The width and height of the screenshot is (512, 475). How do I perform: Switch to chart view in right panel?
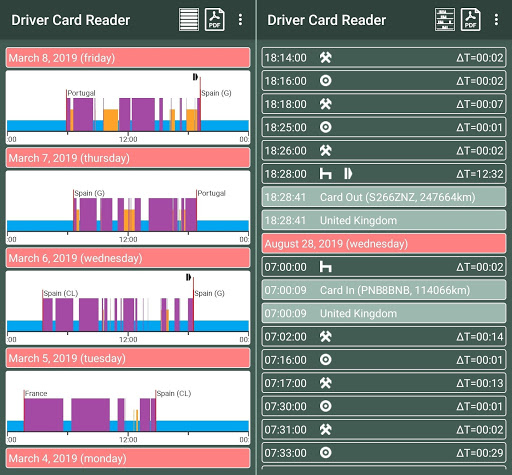pos(445,20)
